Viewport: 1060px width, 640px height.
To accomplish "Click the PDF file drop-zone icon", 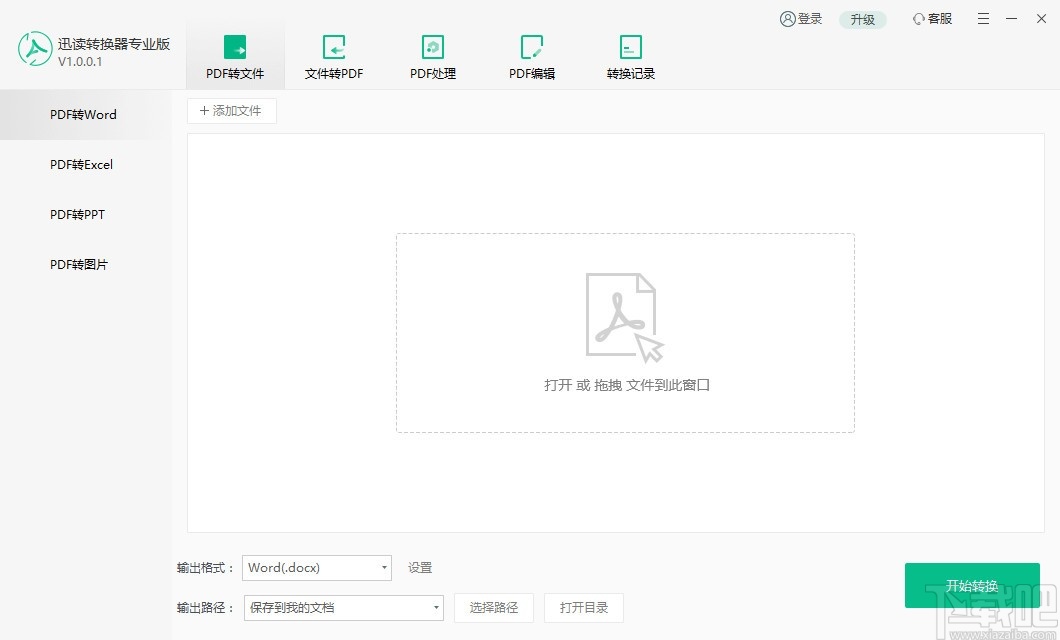I will point(624,315).
